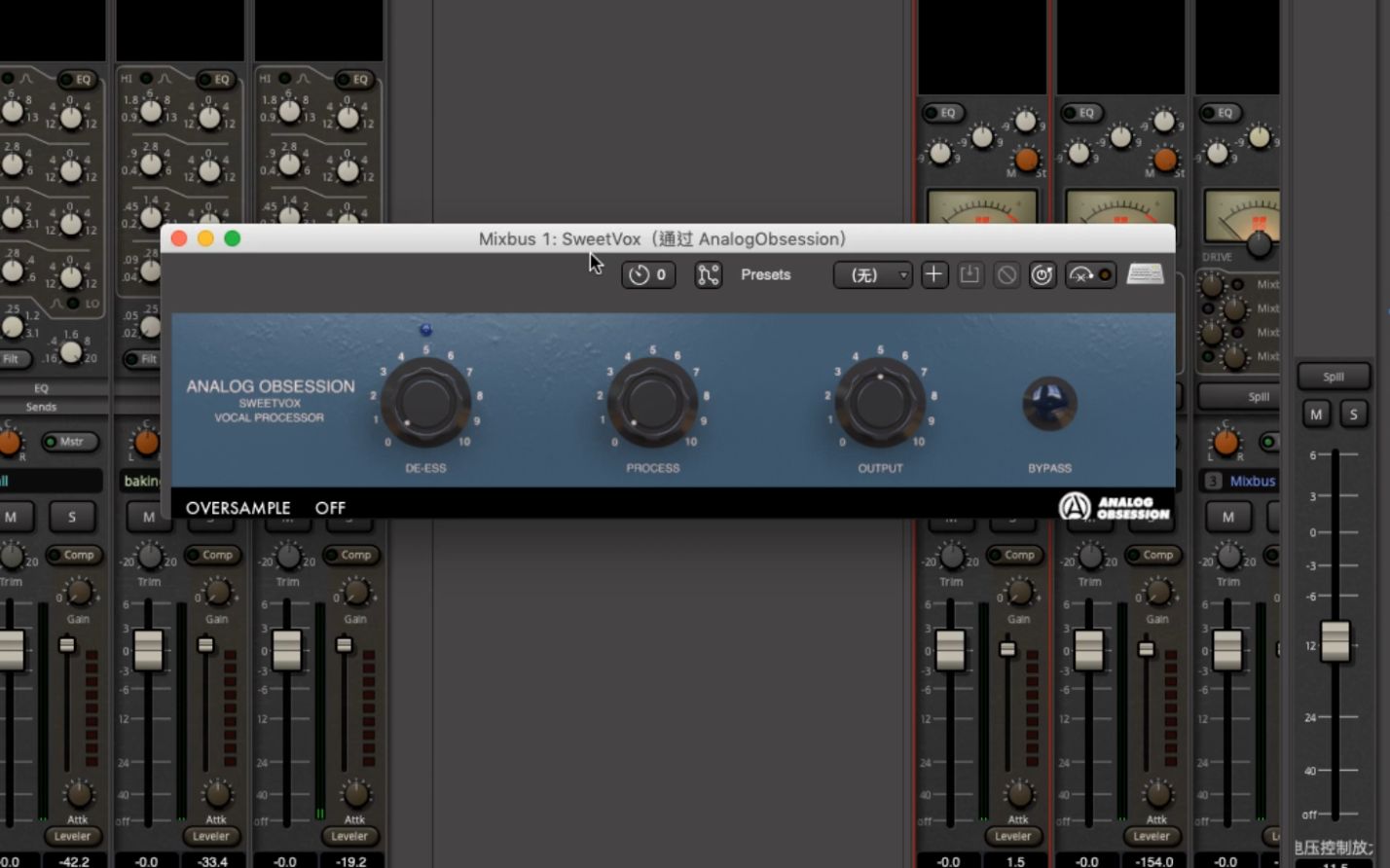
Task: Click the orange knob on first mixbus
Action: pyautogui.click(x=1026, y=160)
